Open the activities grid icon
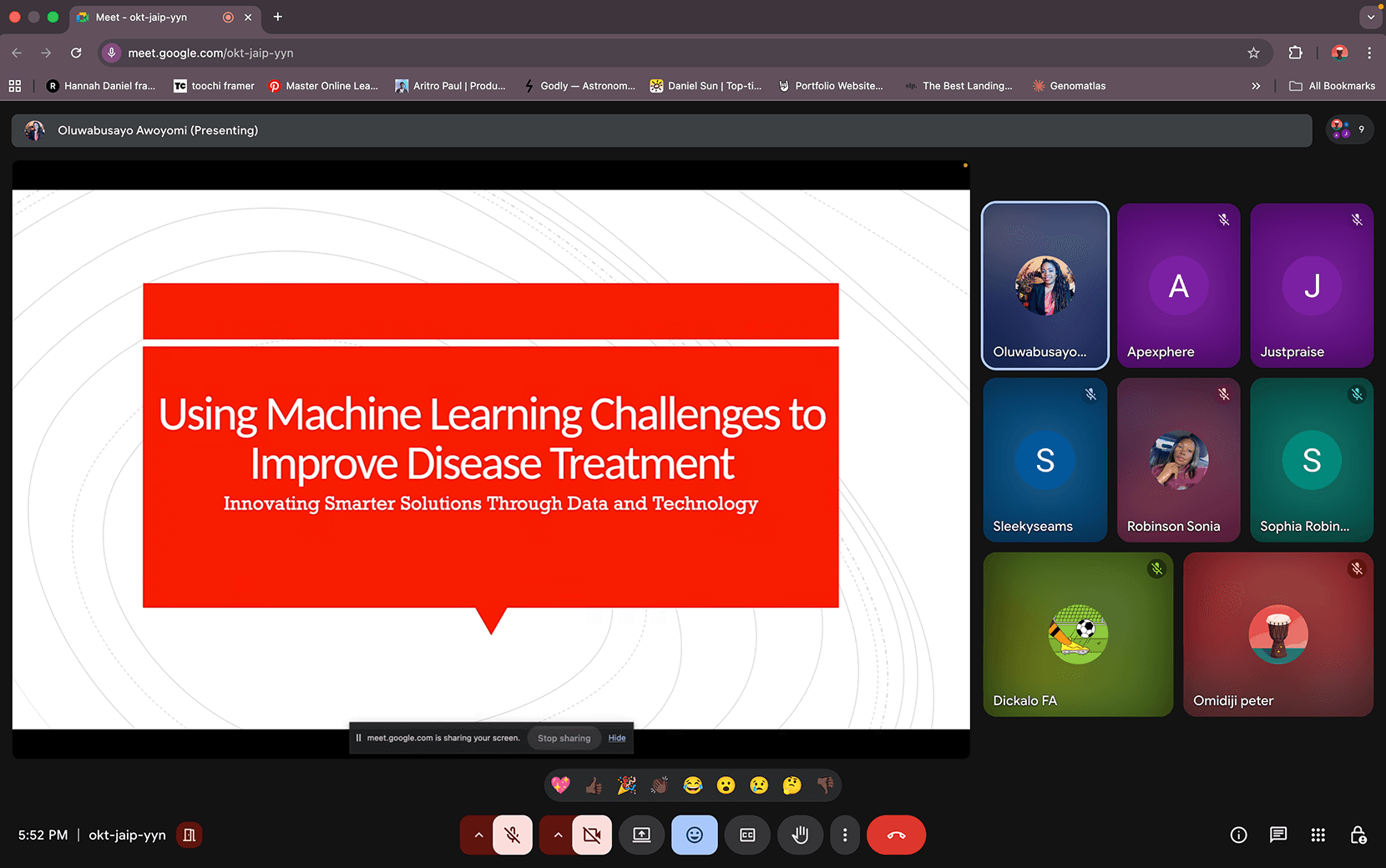Viewport: 1386px width, 868px height. (1318, 835)
